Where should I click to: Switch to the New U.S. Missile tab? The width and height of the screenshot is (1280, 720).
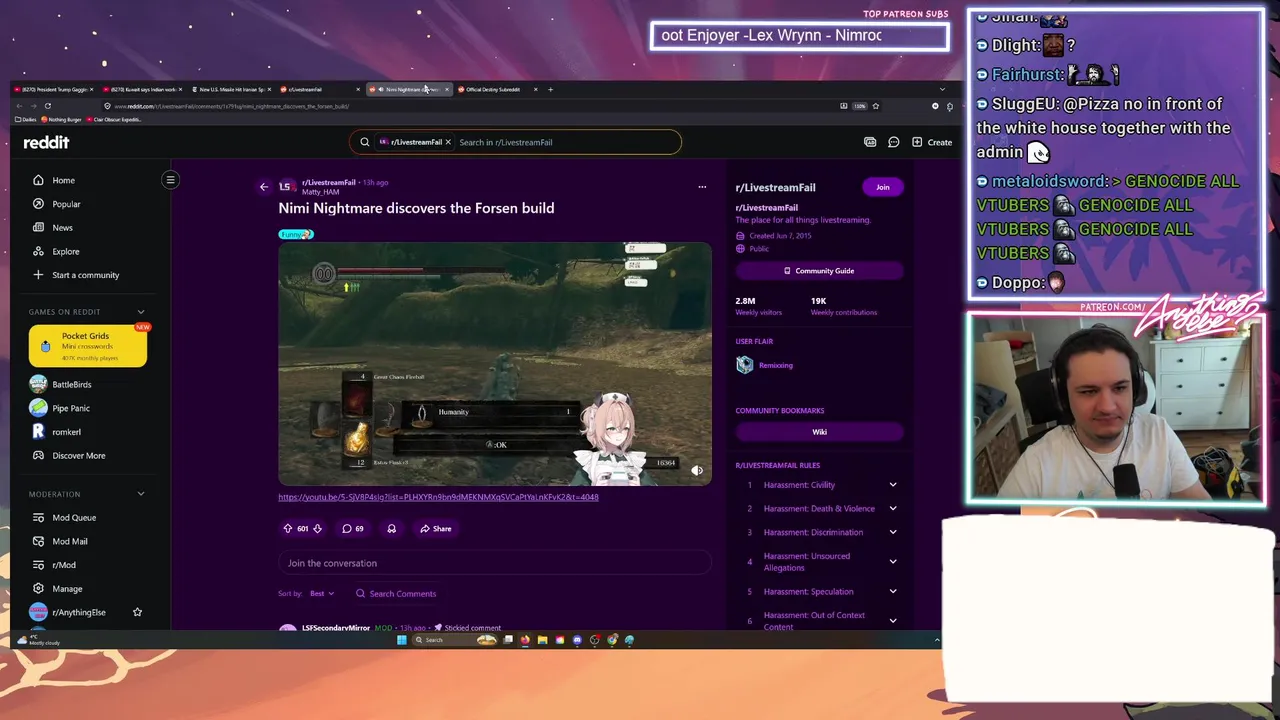pos(234,89)
